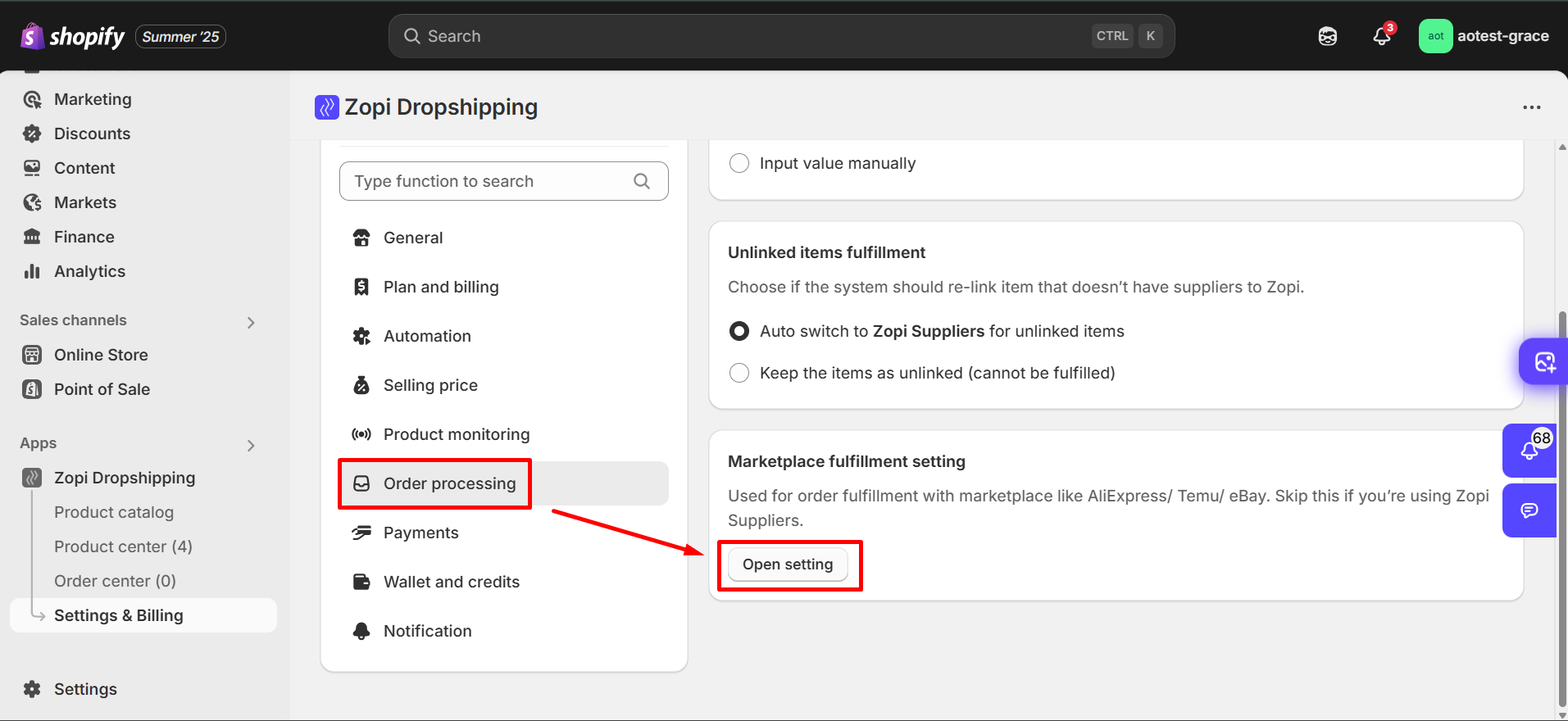The image size is (1568, 721).
Task: Go to Discounts page
Action: click(x=92, y=134)
